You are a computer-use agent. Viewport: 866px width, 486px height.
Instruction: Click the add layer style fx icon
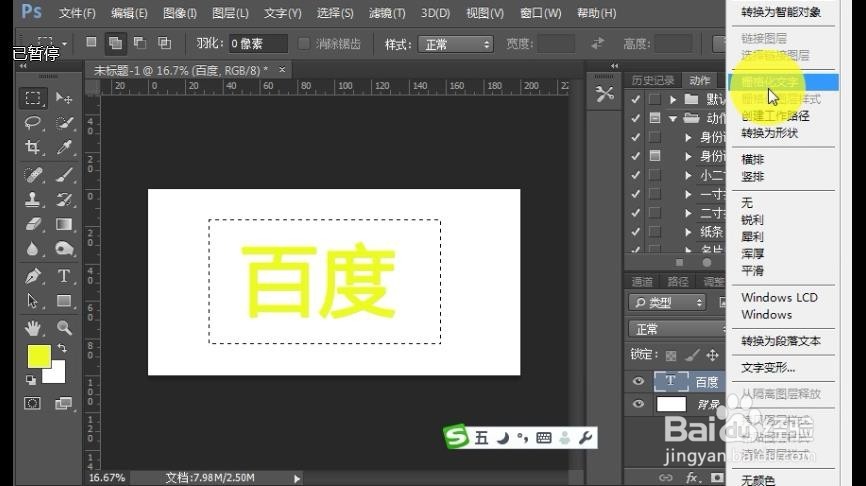click(691, 478)
